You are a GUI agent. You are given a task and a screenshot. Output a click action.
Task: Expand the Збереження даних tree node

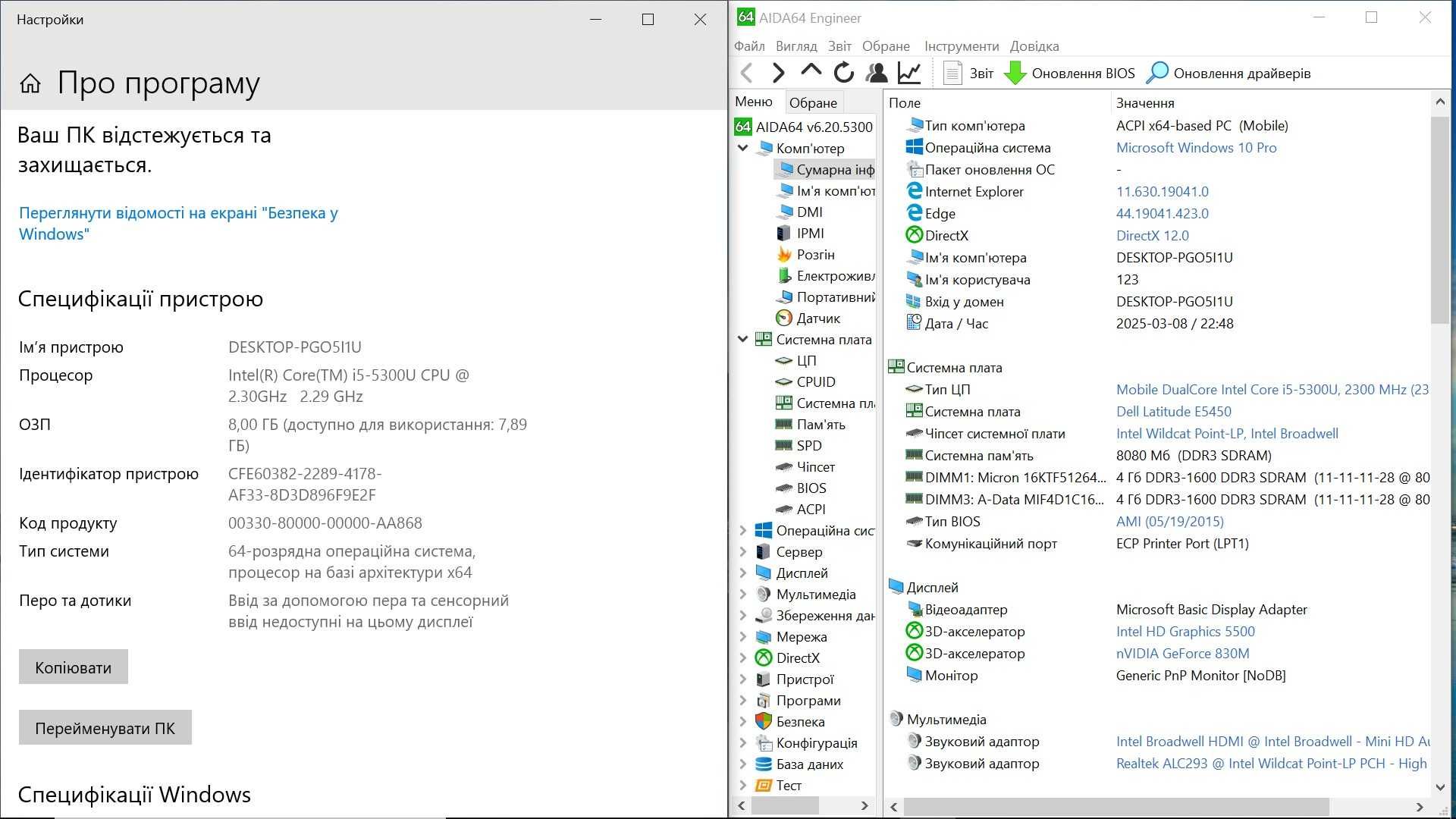[x=743, y=616]
